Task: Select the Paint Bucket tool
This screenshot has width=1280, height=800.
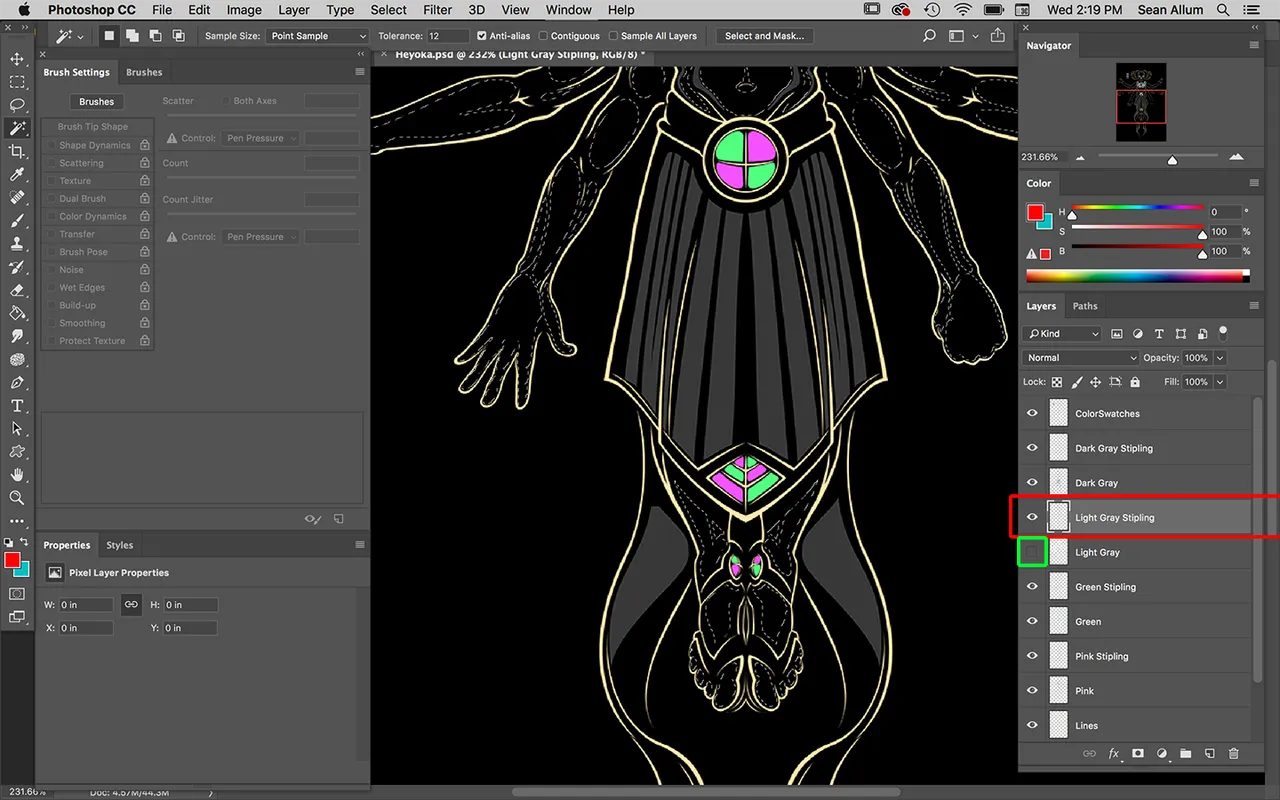Action: click(x=17, y=313)
